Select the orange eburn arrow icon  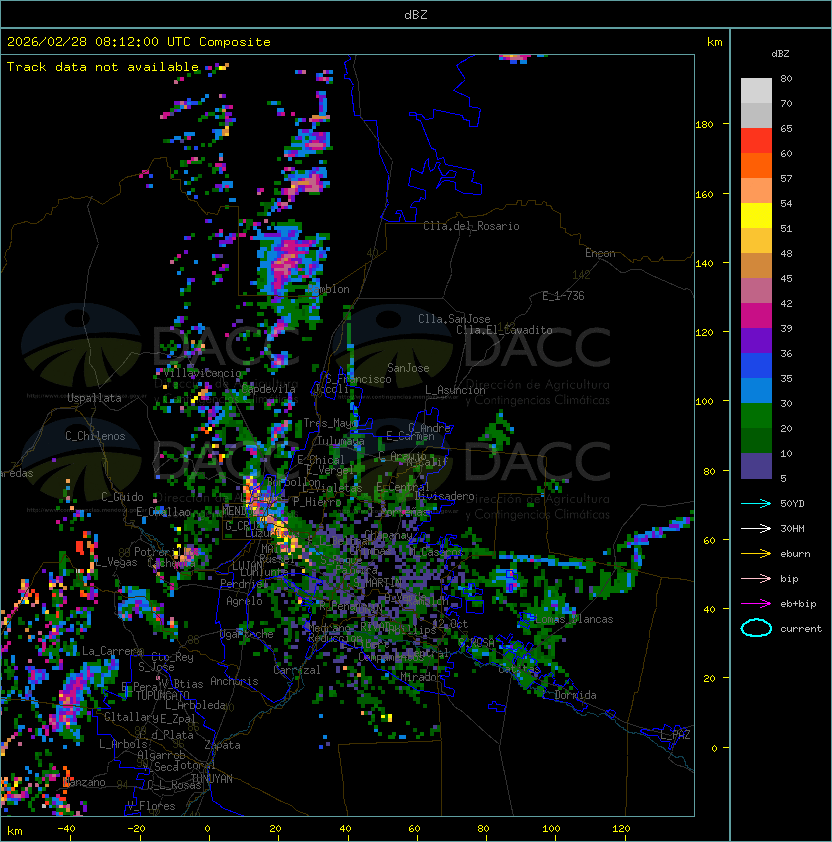coord(756,553)
